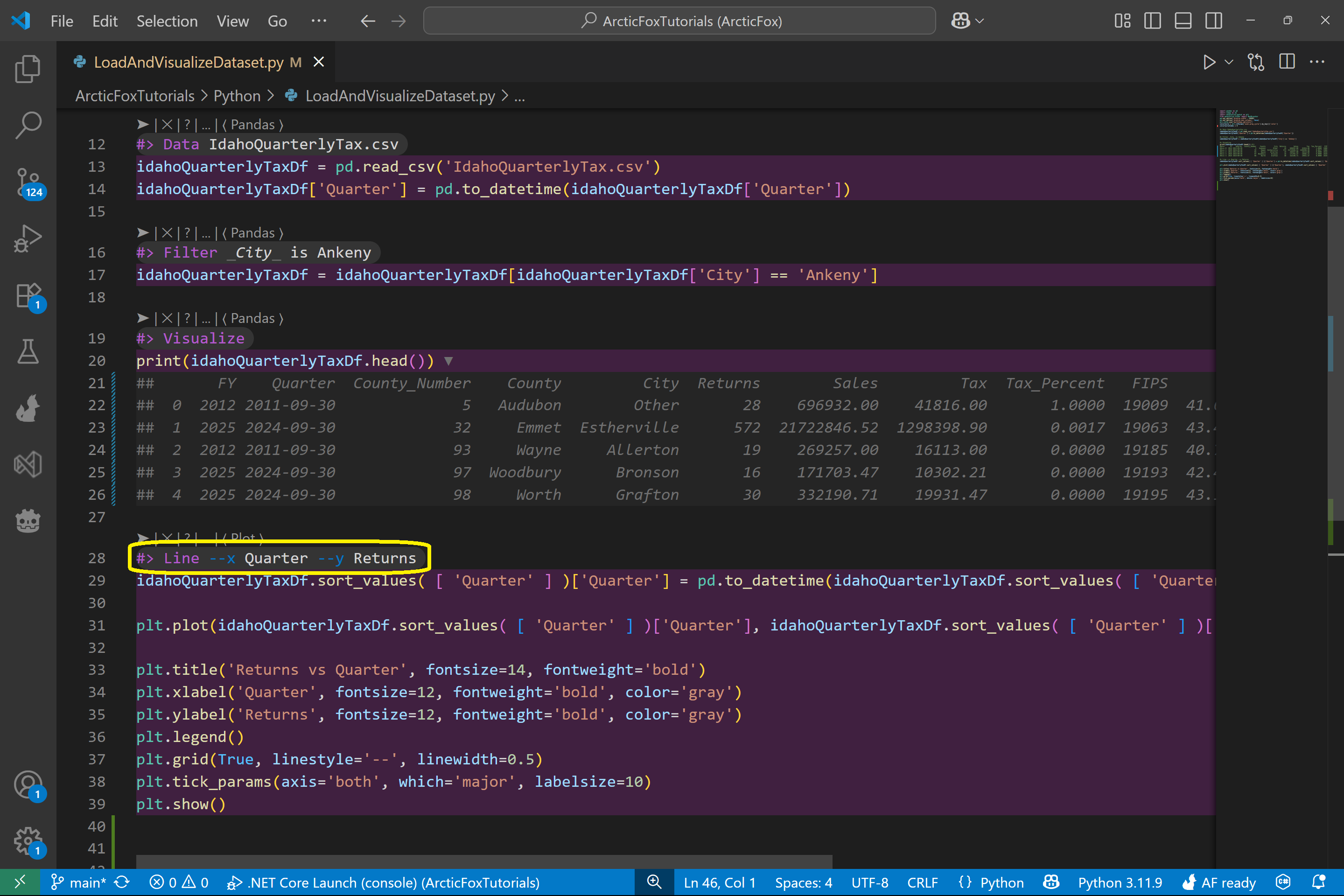Open notifications bell in status bar
The image size is (1344, 896).
[1319, 882]
